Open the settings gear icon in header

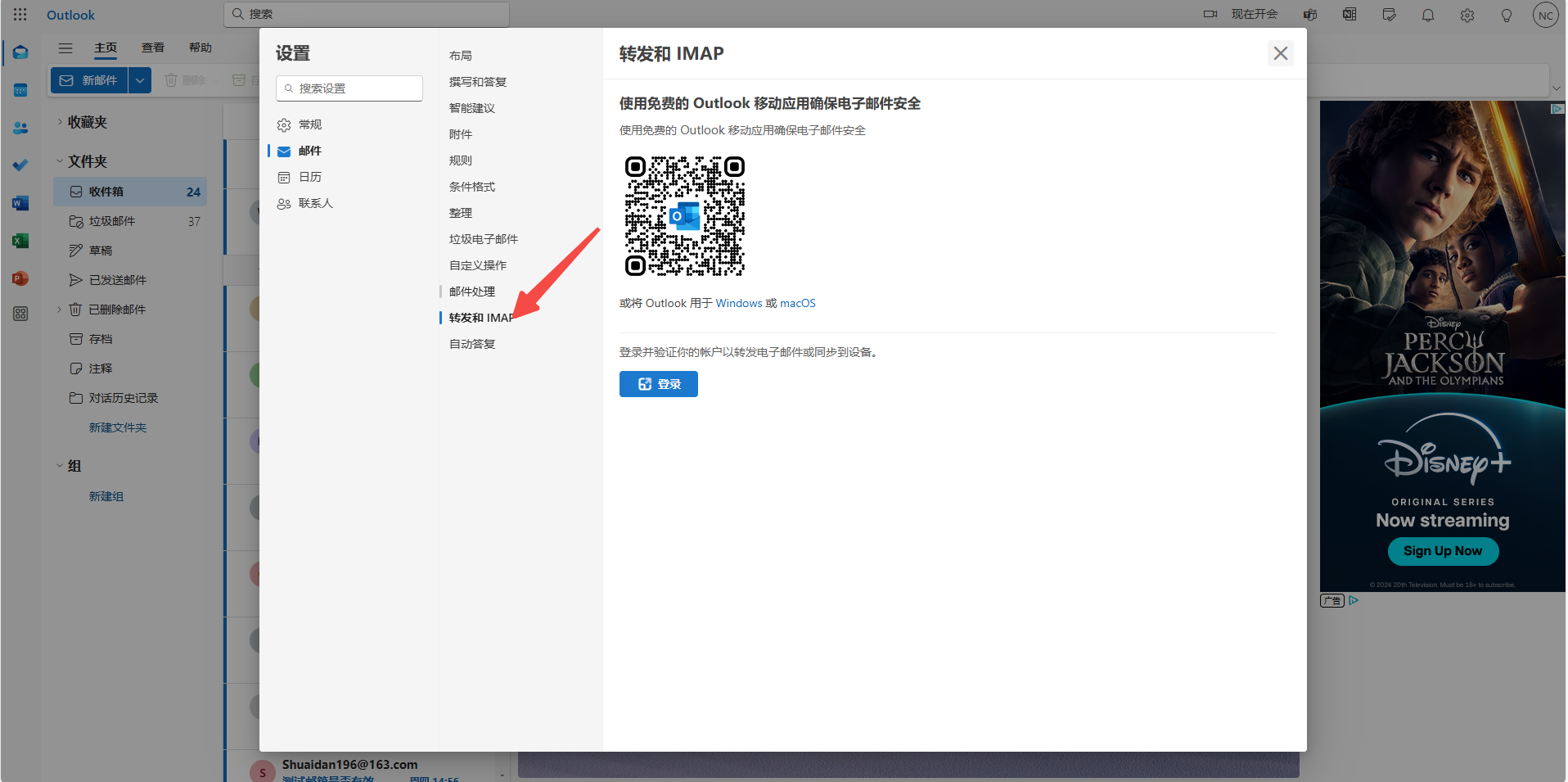point(1467,15)
